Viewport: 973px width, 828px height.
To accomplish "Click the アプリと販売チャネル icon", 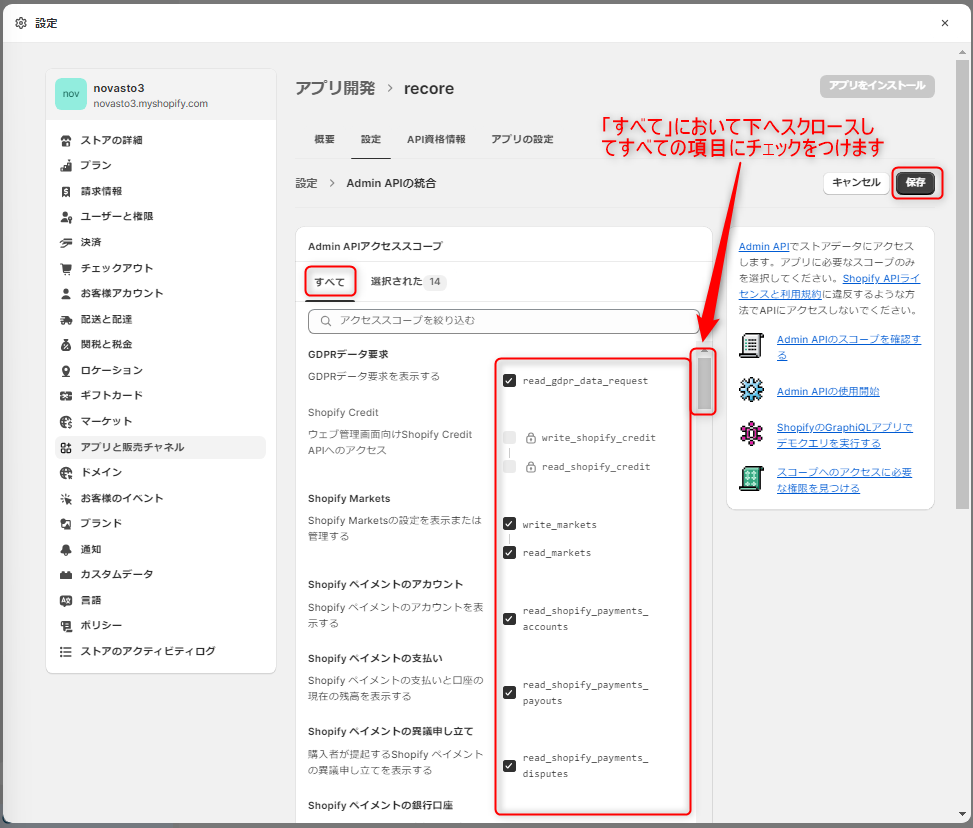I will pos(66,448).
